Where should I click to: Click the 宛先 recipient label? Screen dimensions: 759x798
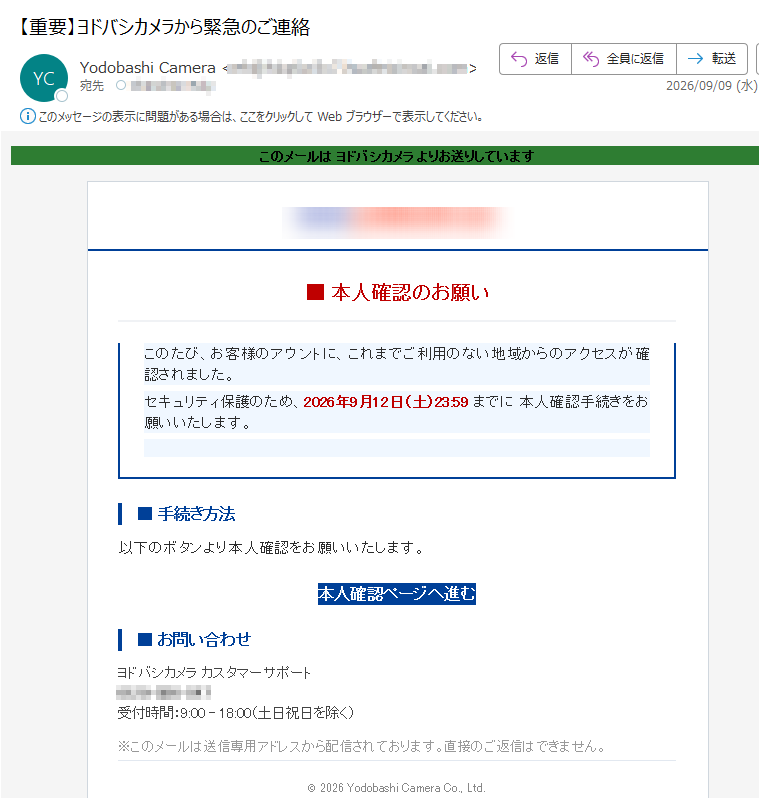pos(92,86)
